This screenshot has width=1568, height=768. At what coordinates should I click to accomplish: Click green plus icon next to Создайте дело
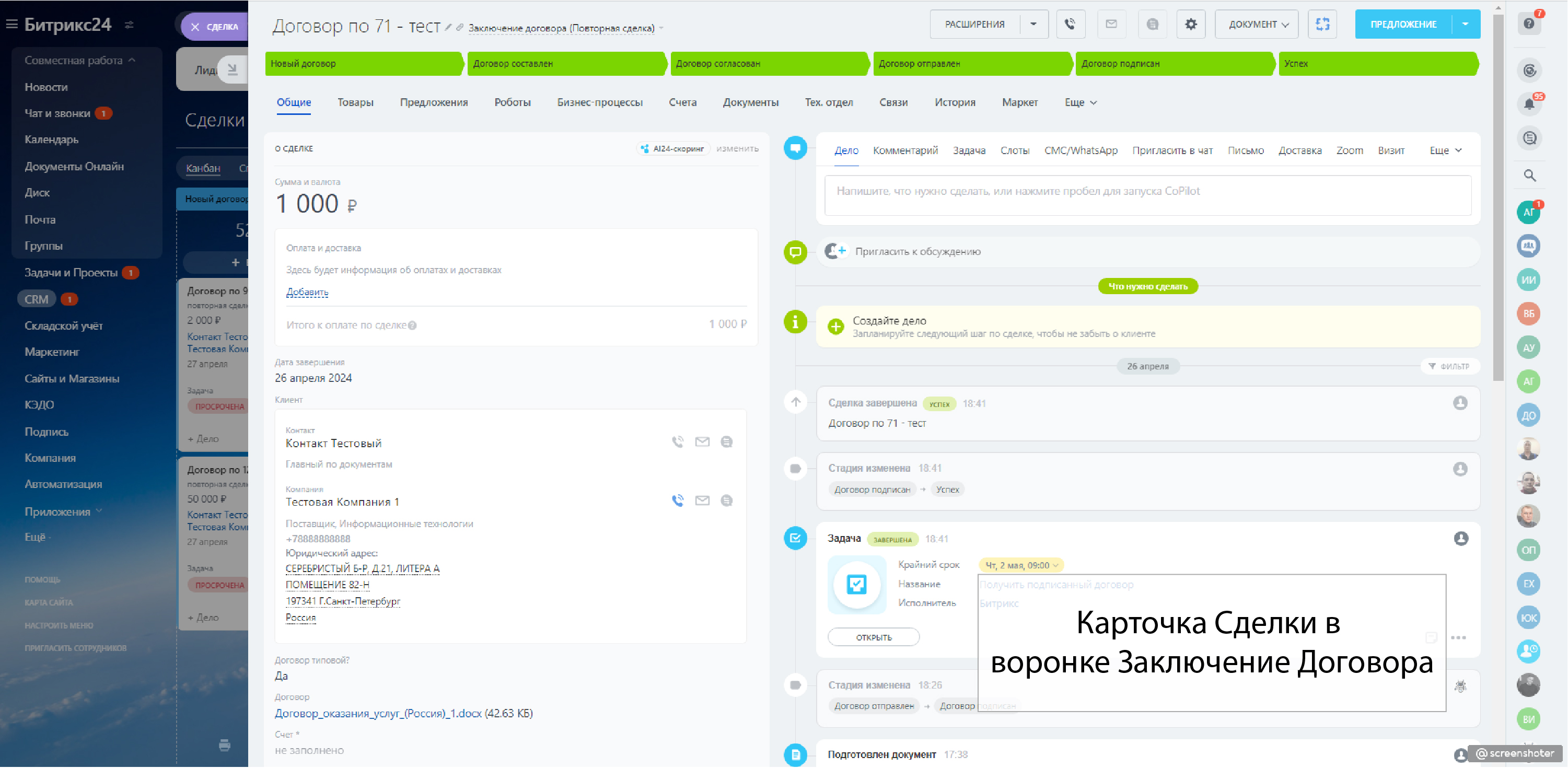coord(836,326)
